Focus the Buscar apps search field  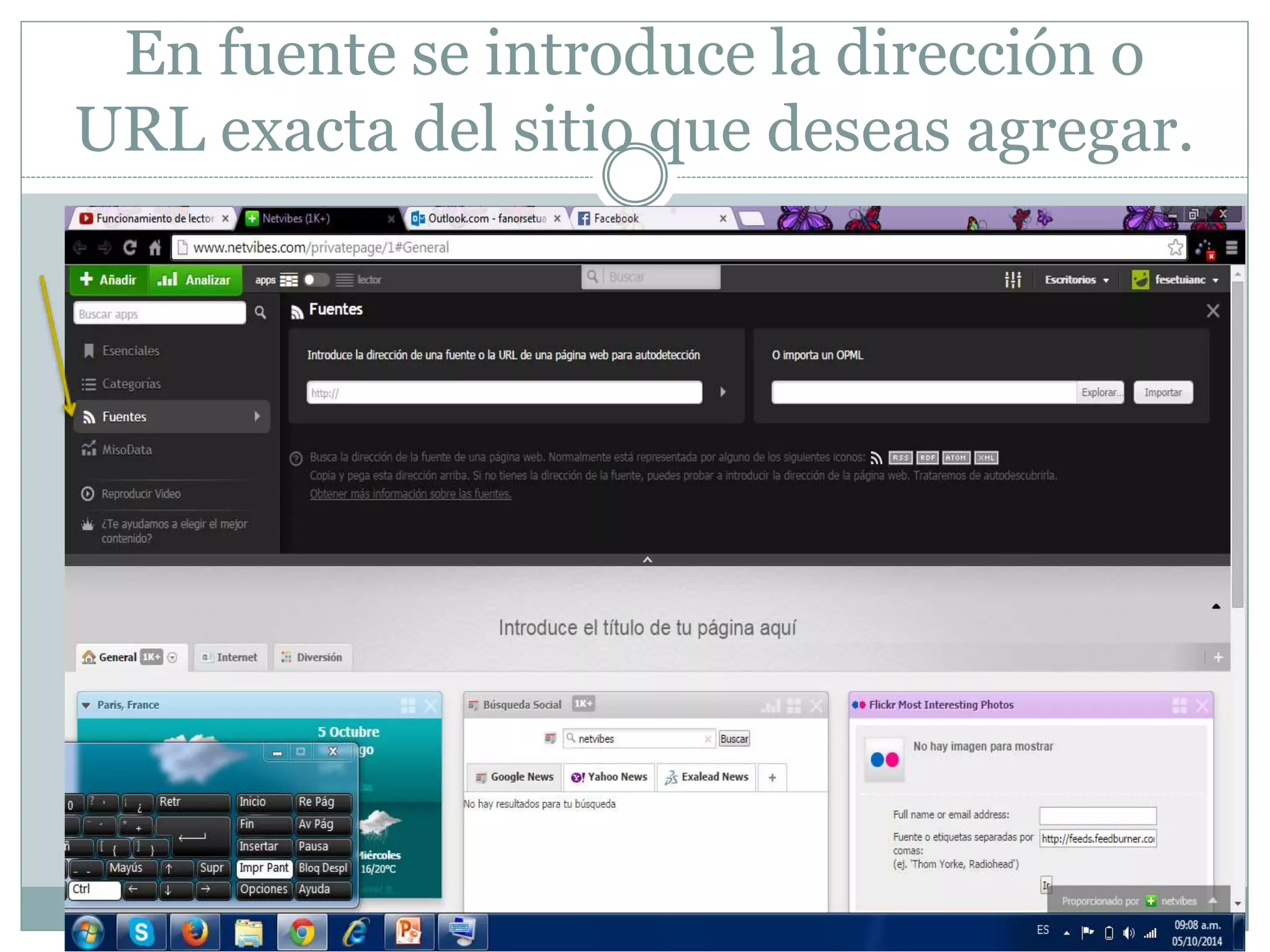point(159,314)
